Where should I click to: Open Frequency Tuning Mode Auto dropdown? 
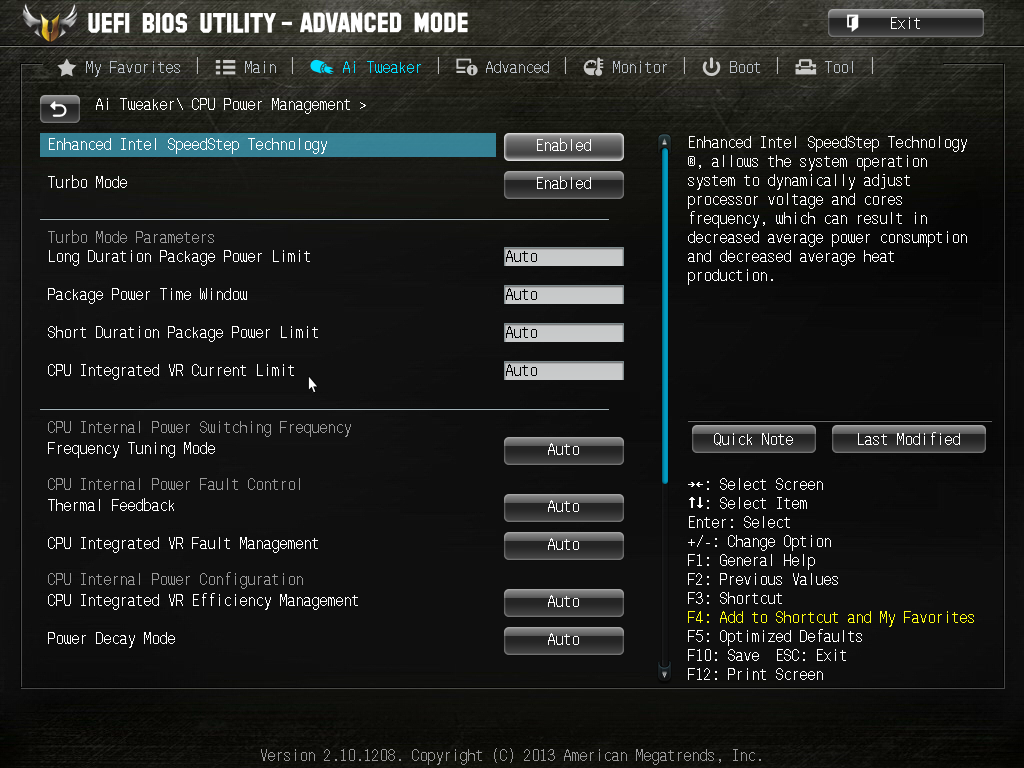(564, 451)
